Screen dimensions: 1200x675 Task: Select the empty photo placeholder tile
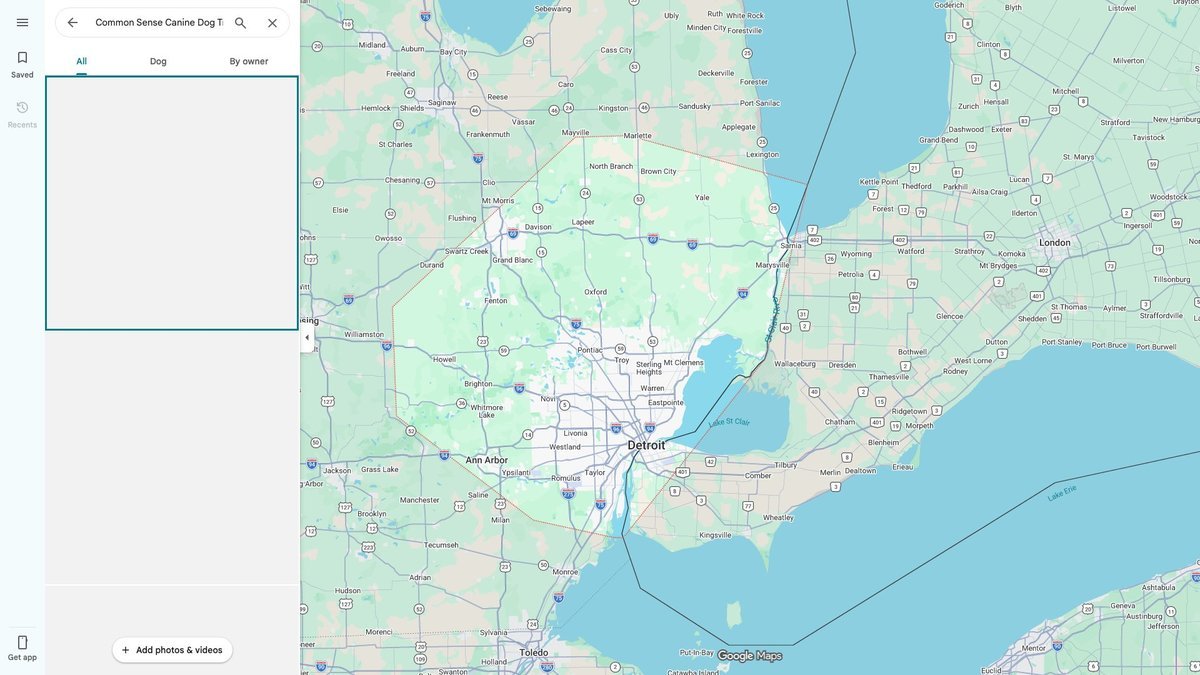tap(172, 203)
